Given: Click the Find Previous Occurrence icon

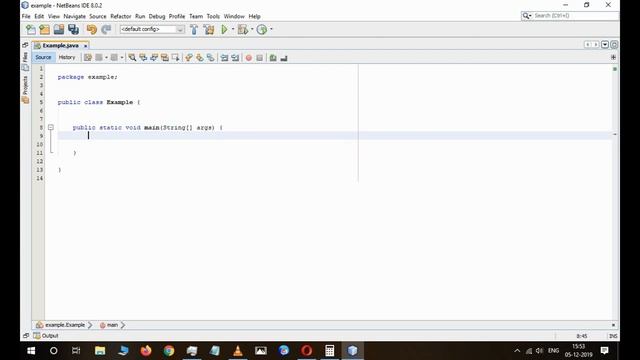Looking at the screenshot, I should point(143,58).
